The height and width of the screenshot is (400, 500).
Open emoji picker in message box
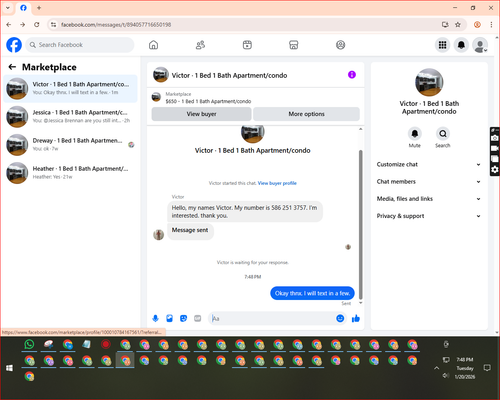[340, 318]
